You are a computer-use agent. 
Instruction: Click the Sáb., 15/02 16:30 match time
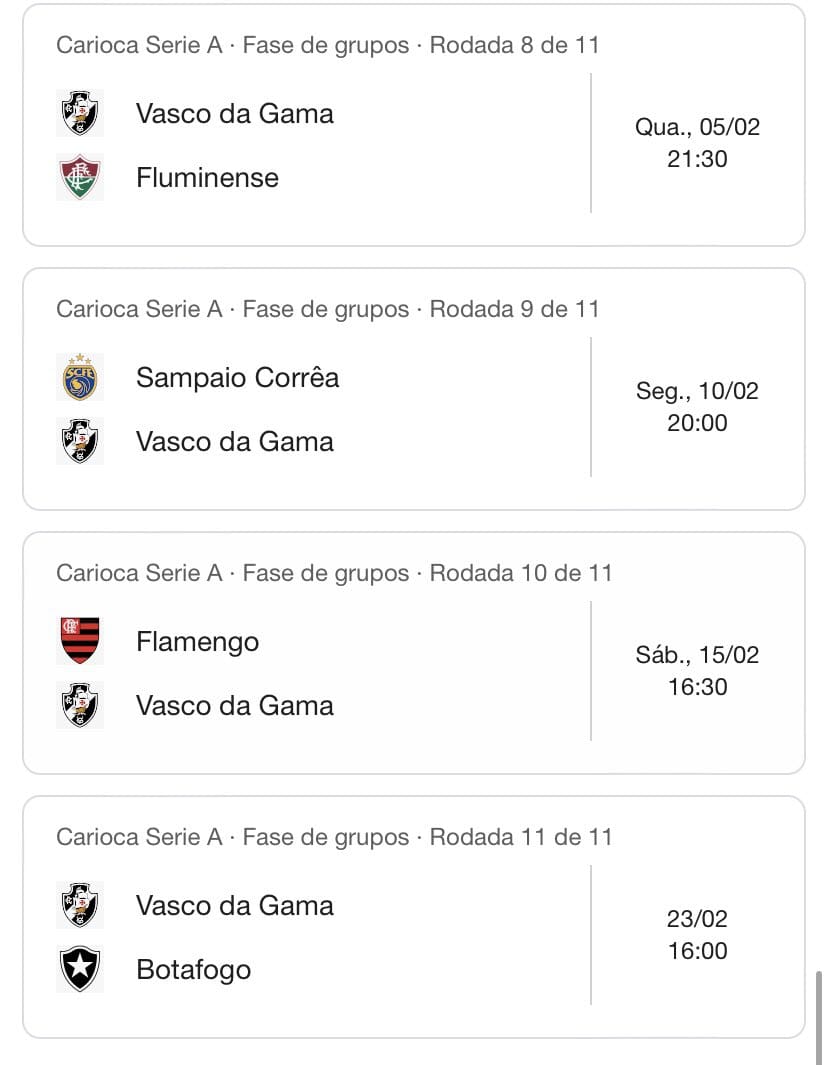[x=697, y=671]
